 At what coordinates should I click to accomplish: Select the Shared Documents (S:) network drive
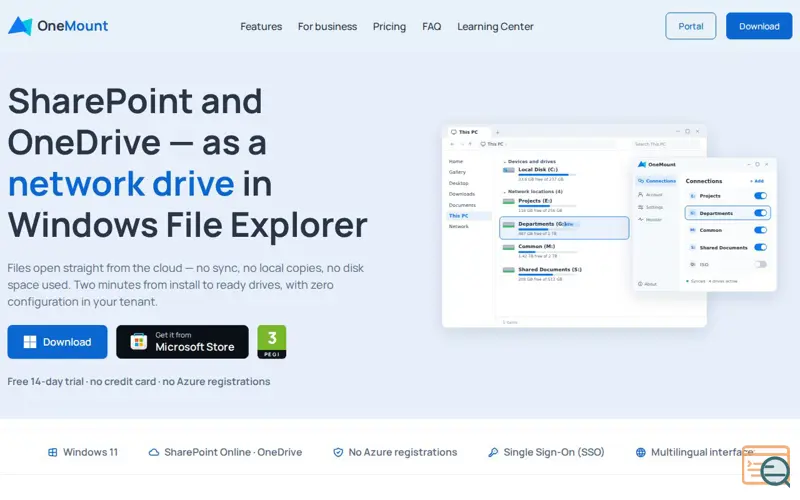542,274
